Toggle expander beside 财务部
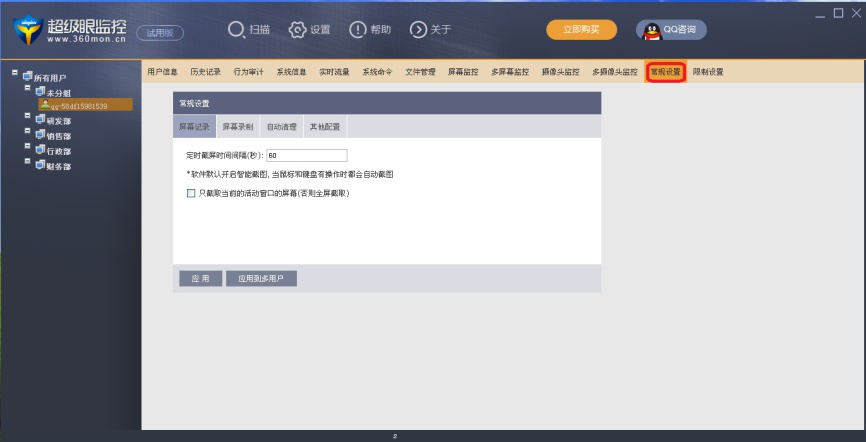Screen dimensions: 866x442 point(28,161)
